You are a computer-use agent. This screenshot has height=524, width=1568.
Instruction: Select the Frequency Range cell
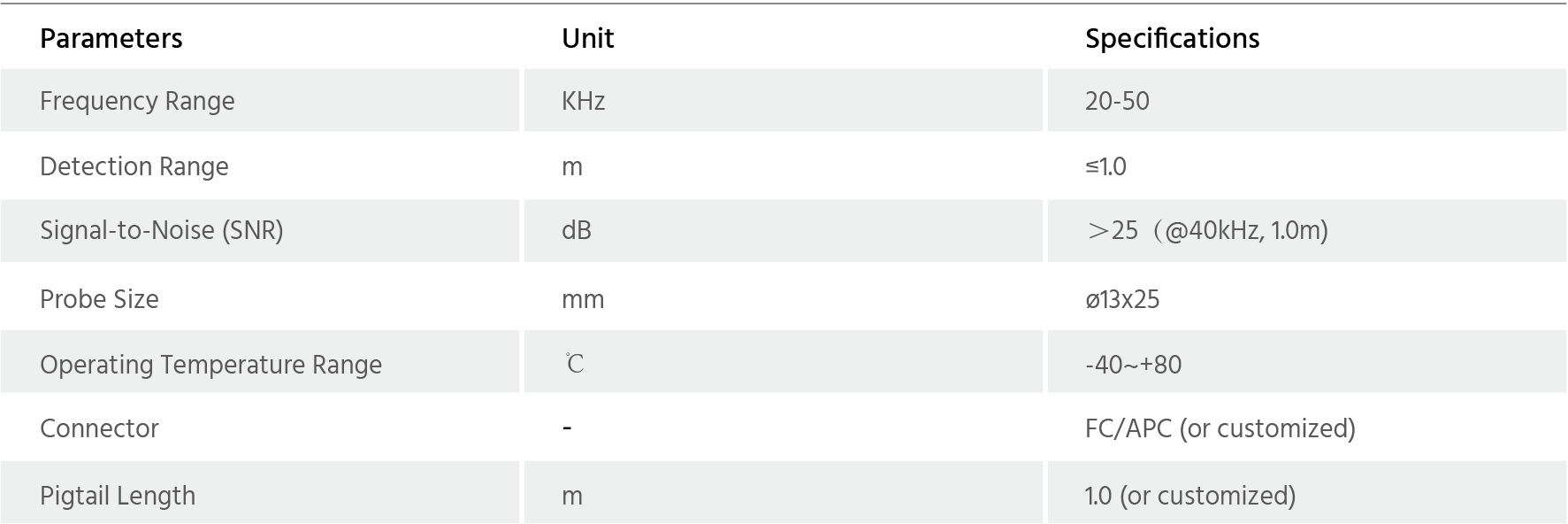tap(260, 100)
